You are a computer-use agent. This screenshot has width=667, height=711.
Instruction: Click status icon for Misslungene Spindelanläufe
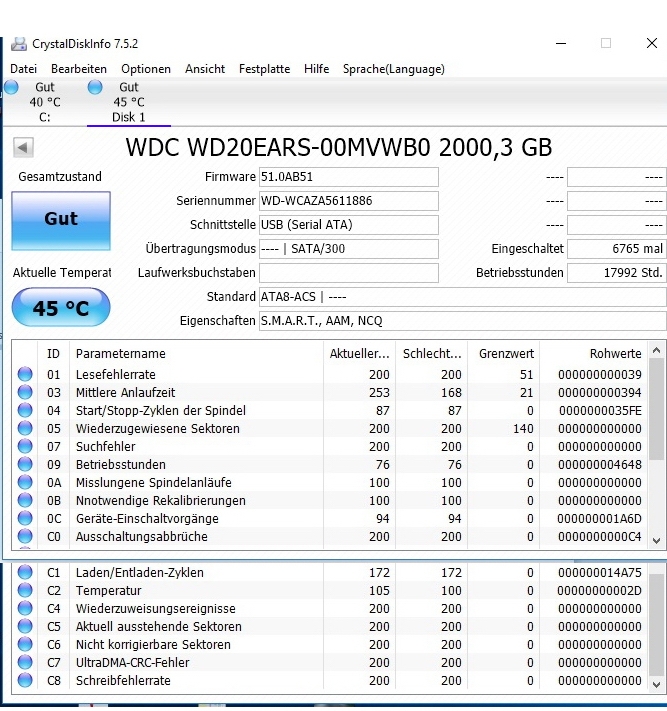(x=25, y=482)
